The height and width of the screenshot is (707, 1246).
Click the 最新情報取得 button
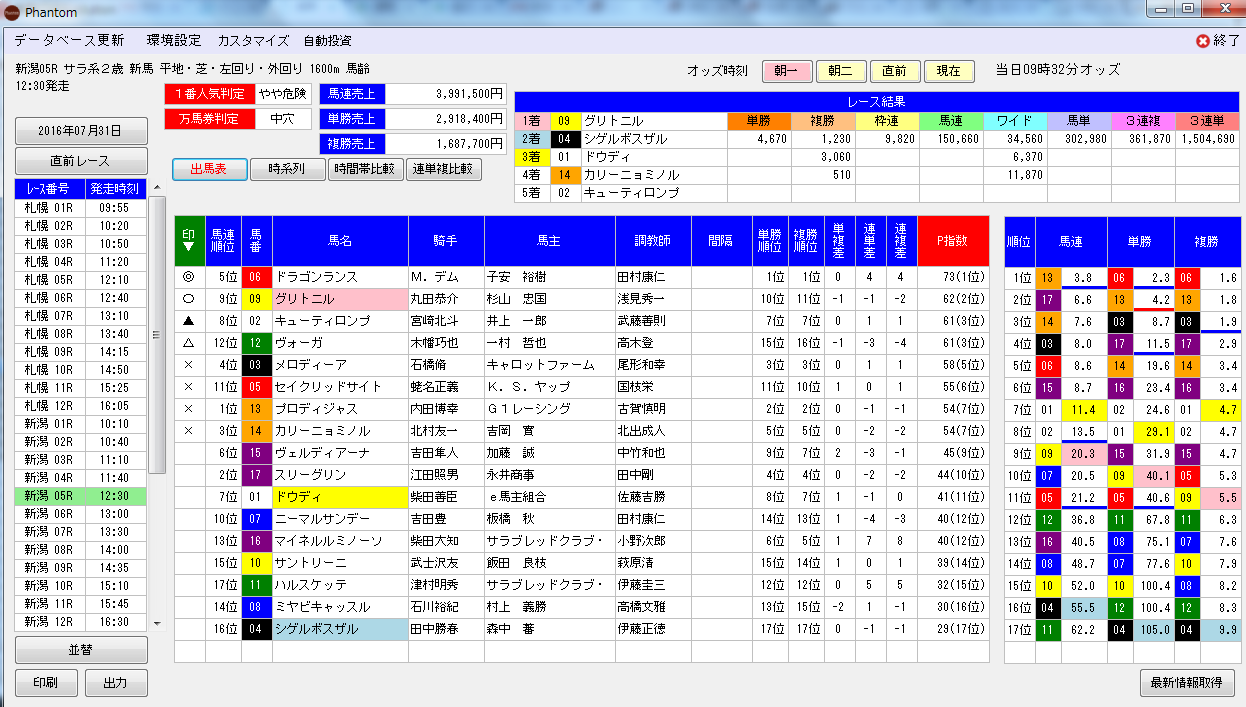coord(1187,683)
